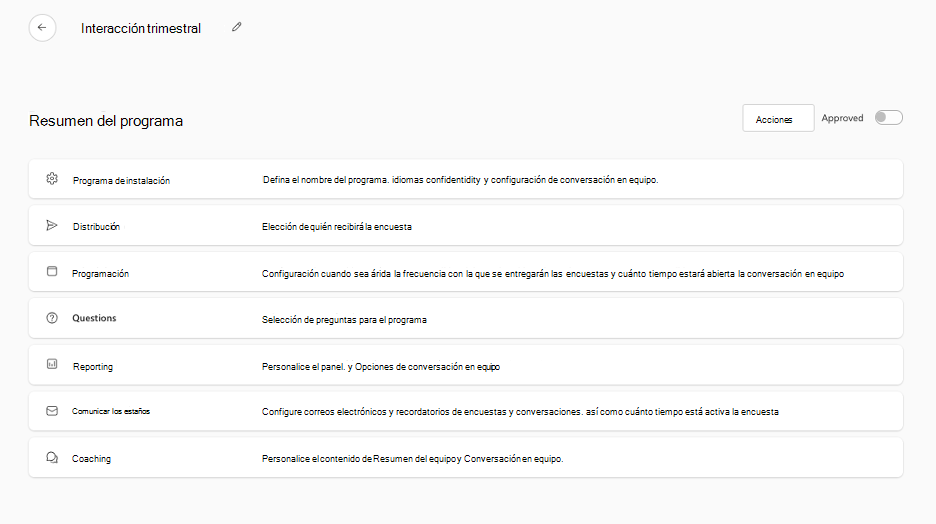Click the question mark Questions icon
The height and width of the screenshot is (524, 936).
click(52, 318)
